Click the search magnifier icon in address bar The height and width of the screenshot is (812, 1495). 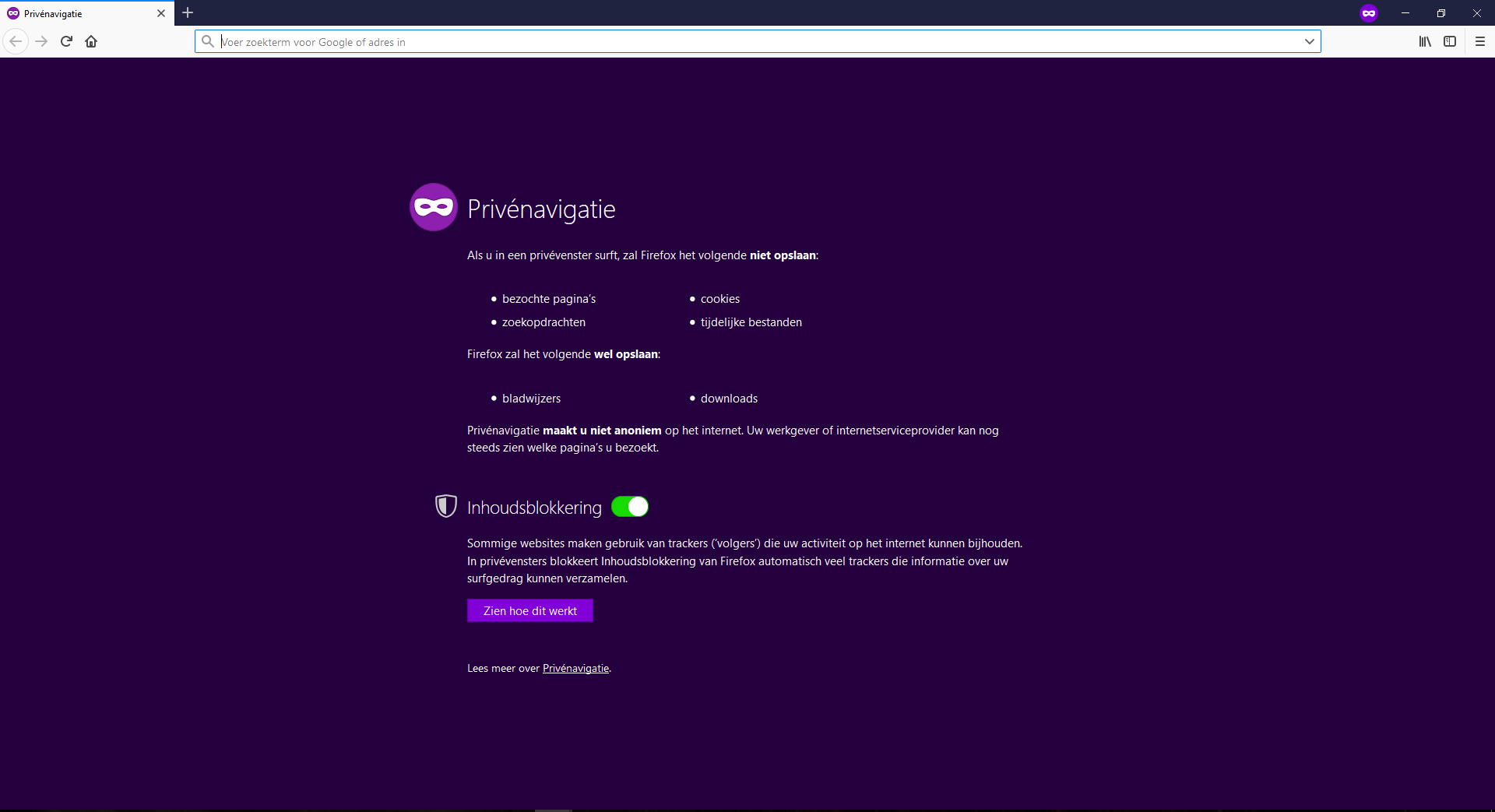point(208,41)
